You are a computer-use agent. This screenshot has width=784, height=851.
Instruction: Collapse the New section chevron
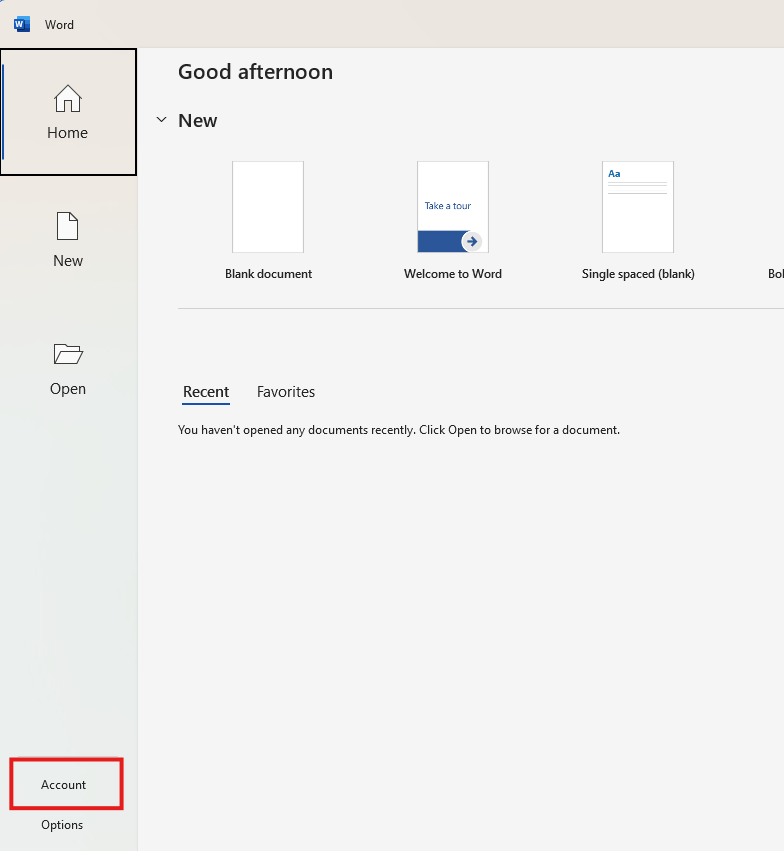pyautogui.click(x=161, y=120)
